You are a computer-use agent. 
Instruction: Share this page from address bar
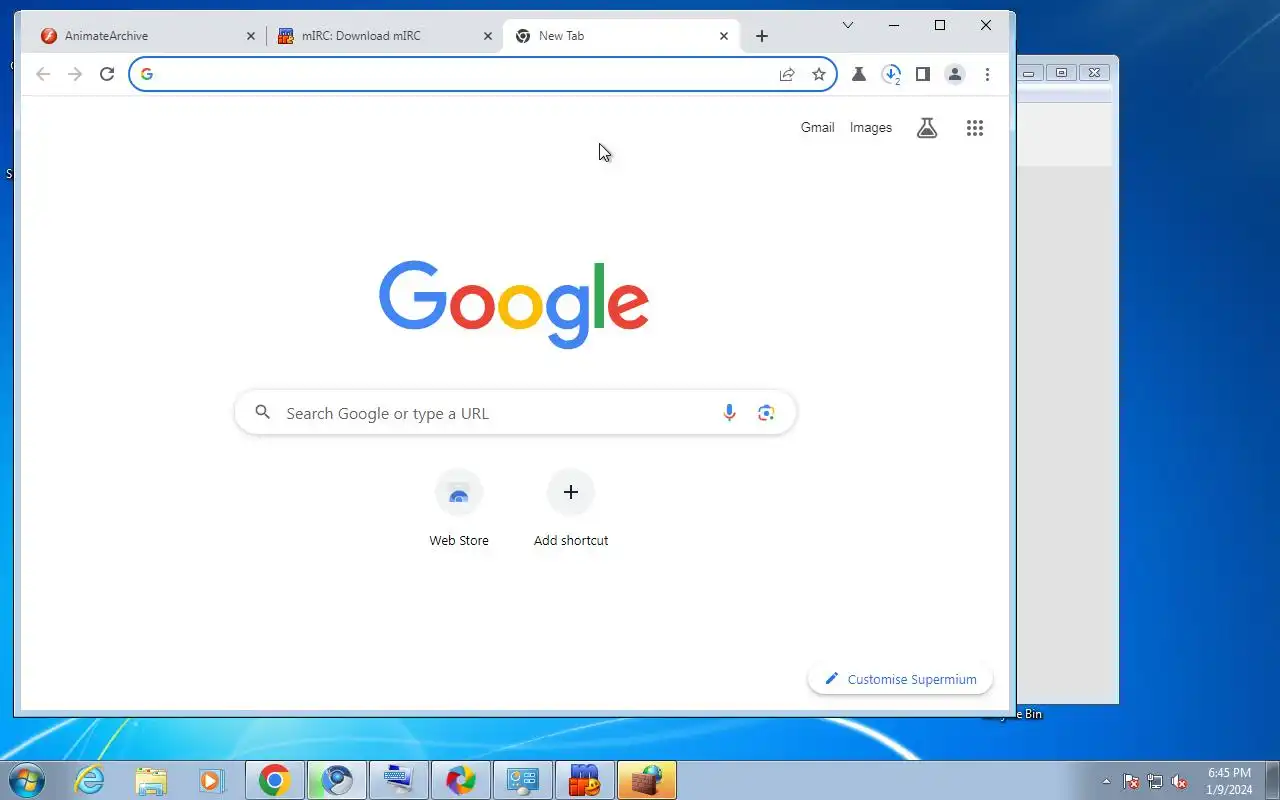point(787,74)
